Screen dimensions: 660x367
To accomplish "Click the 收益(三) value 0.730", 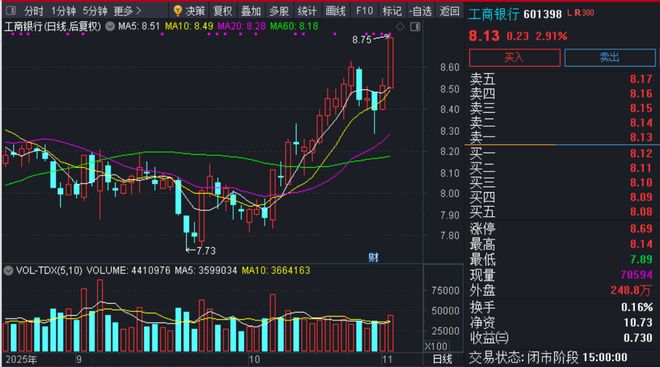I will 638,338.
